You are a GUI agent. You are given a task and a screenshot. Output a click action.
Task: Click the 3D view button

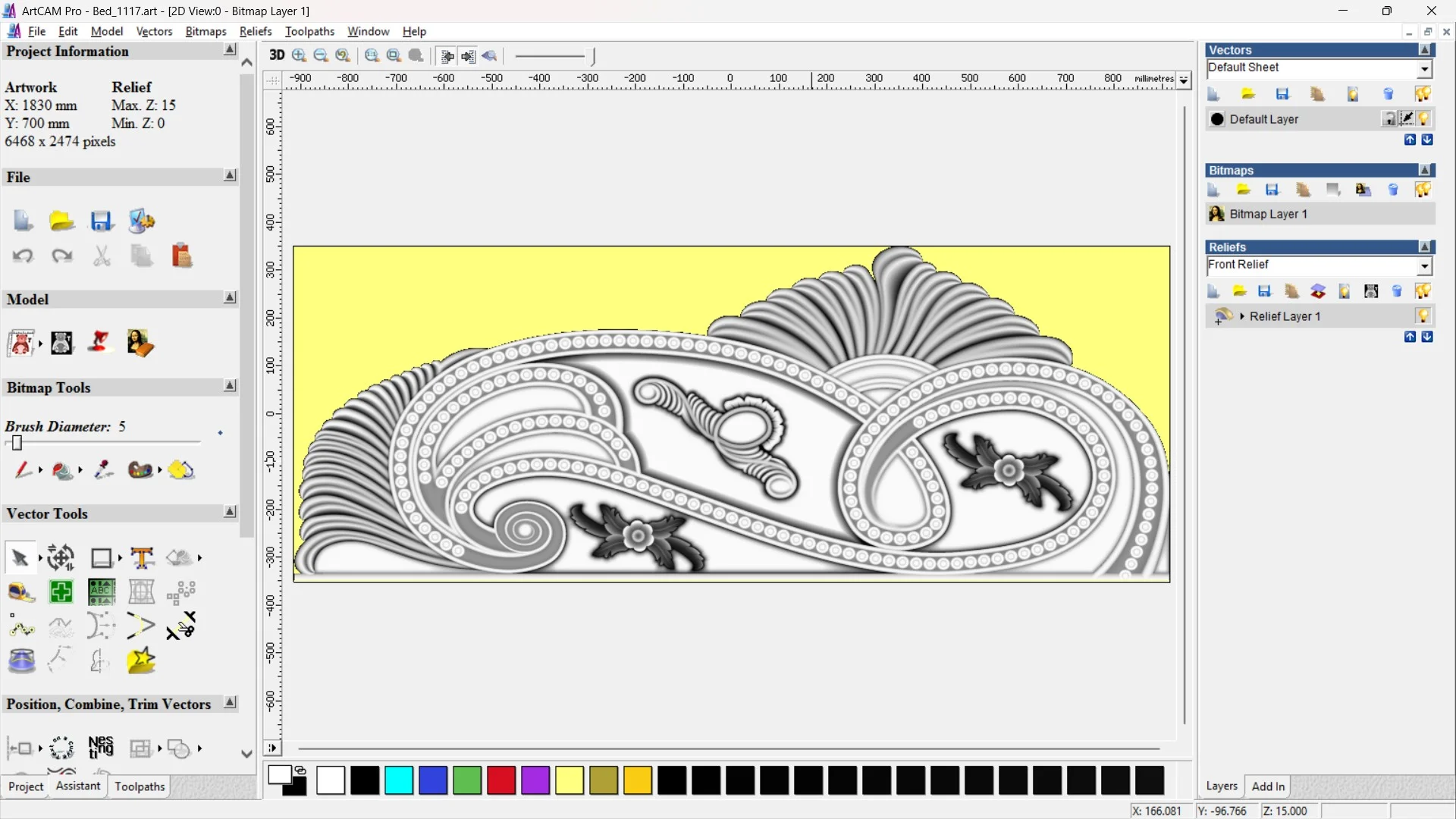pyautogui.click(x=277, y=55)
